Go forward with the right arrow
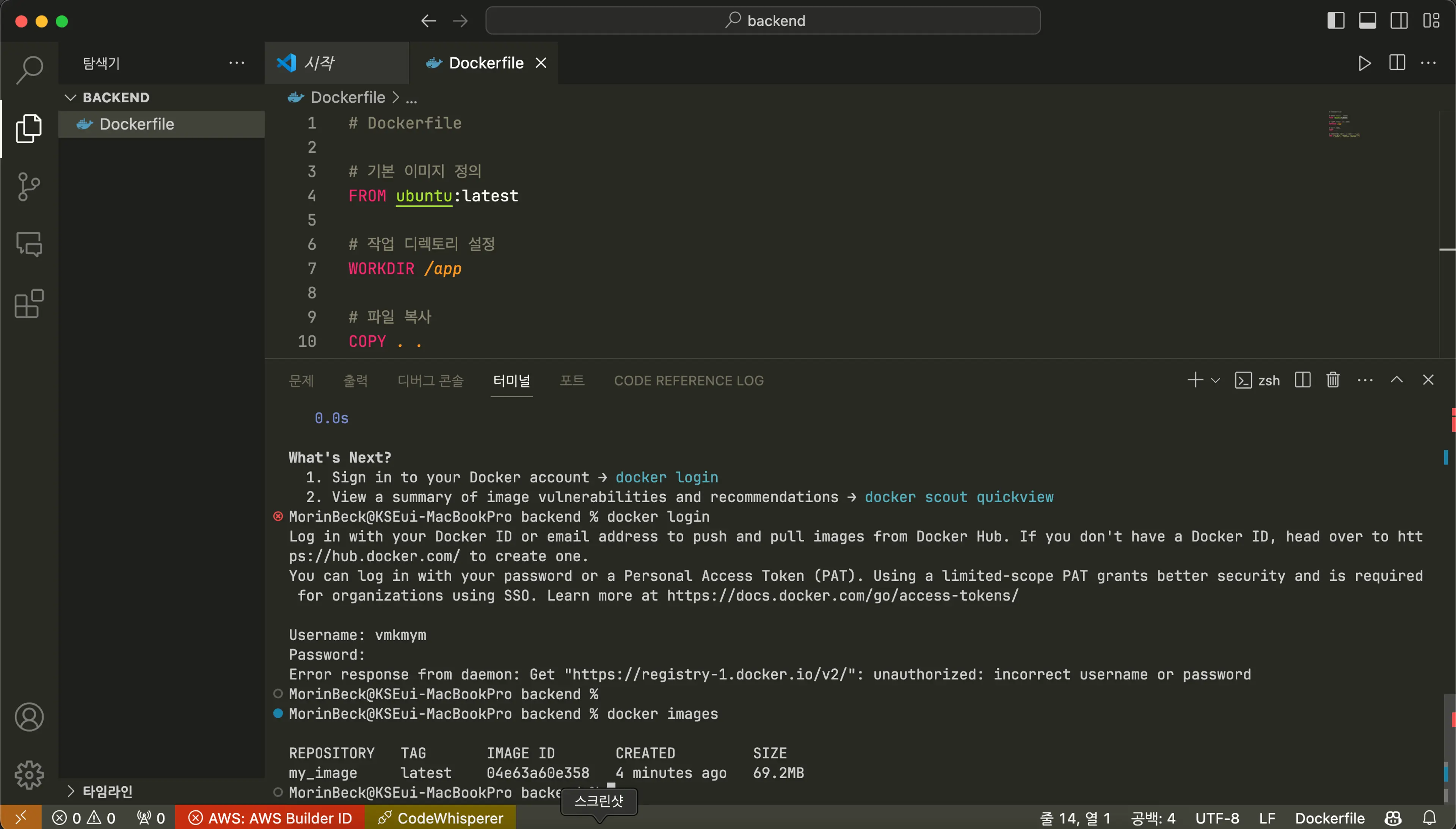This screenshot has height=829, width=1456. click(460, 21)
